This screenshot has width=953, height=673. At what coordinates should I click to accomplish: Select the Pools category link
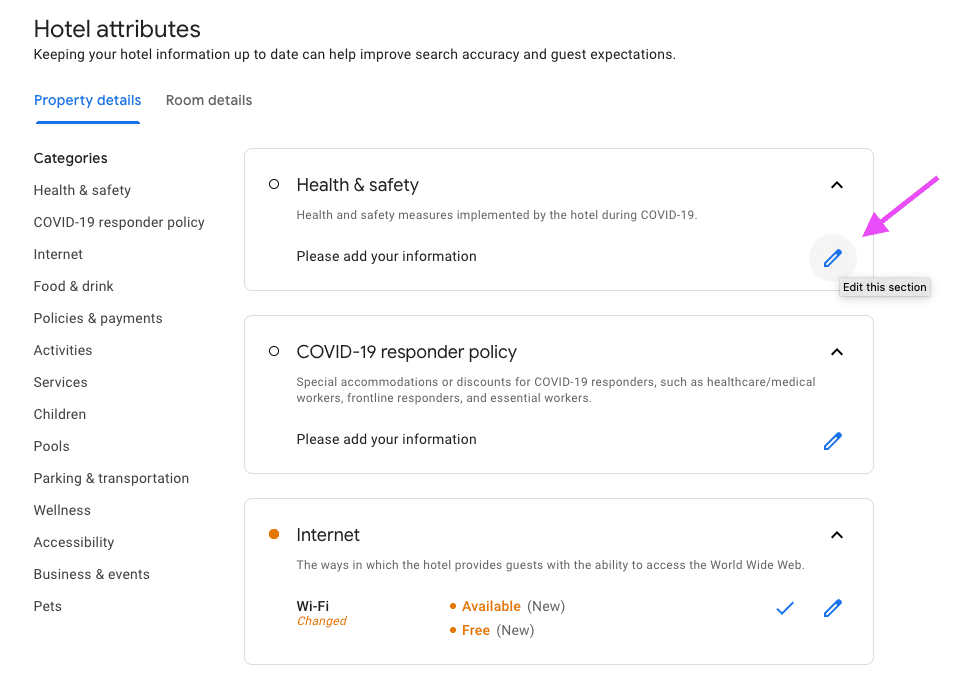coord(52,446)
